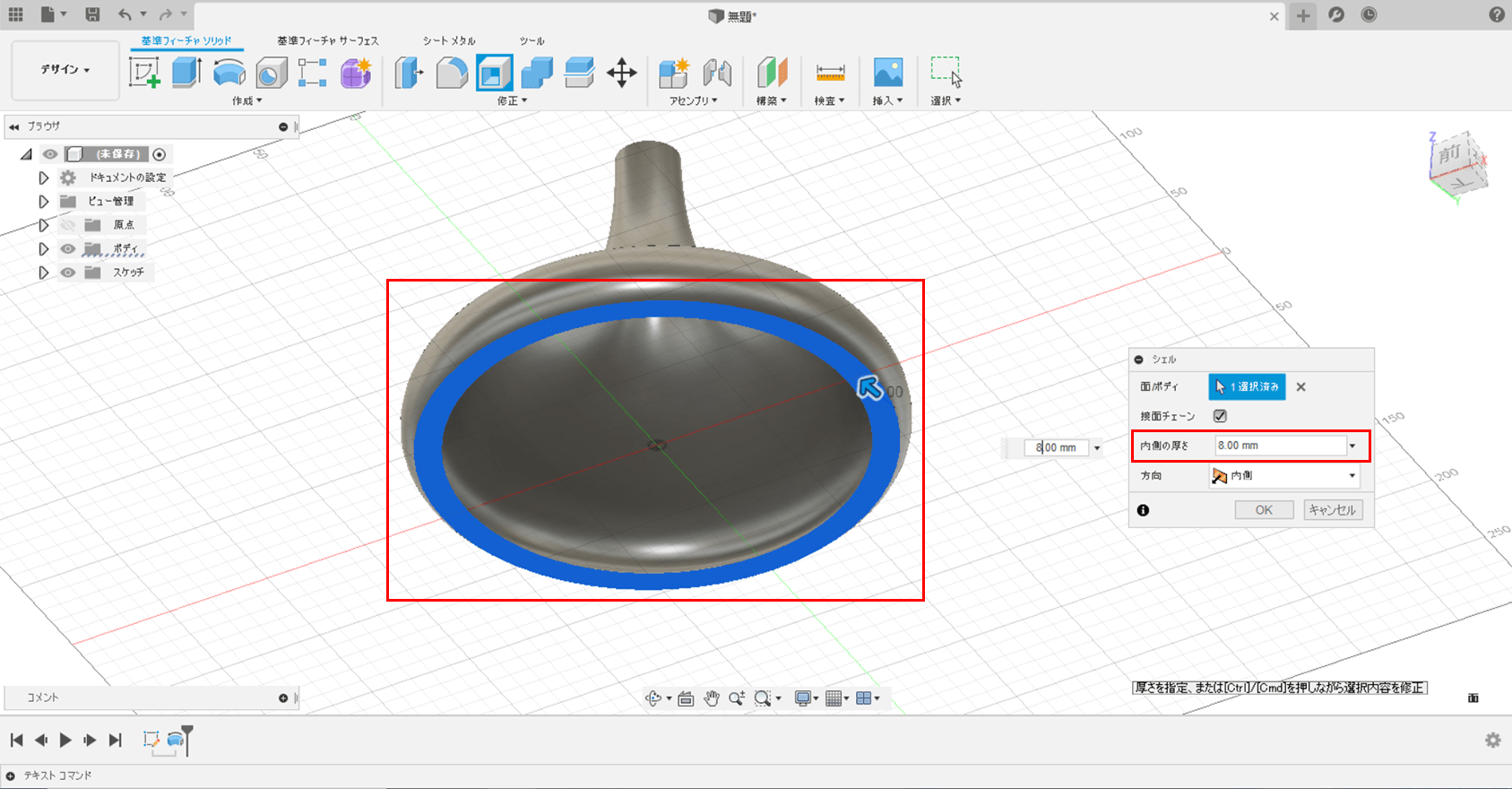Screen dimensions: 1512x789
Task: Select the Extrude tool
Action: pos(186,73)
